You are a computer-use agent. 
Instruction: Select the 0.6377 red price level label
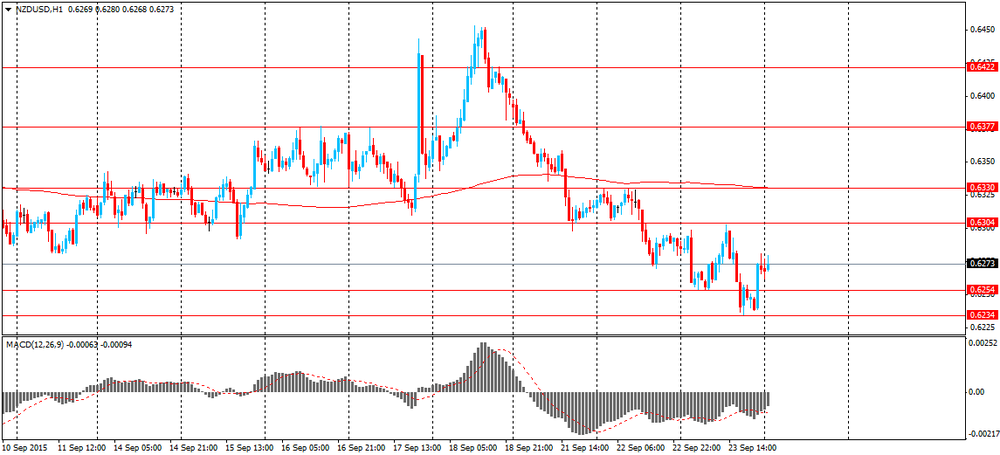coord(980,127)
